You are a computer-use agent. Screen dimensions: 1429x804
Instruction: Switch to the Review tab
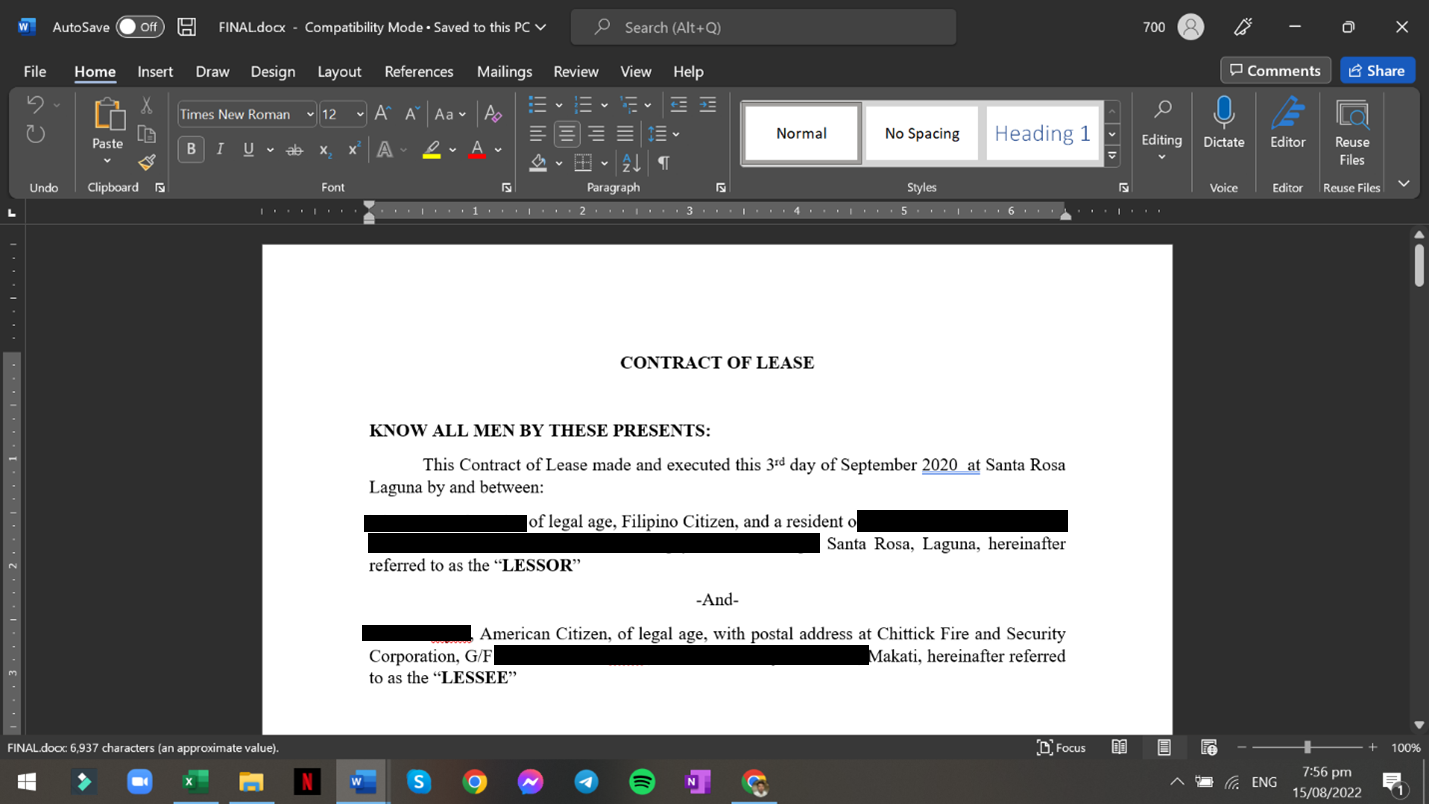pyautogui.click(x=576, y=71)
